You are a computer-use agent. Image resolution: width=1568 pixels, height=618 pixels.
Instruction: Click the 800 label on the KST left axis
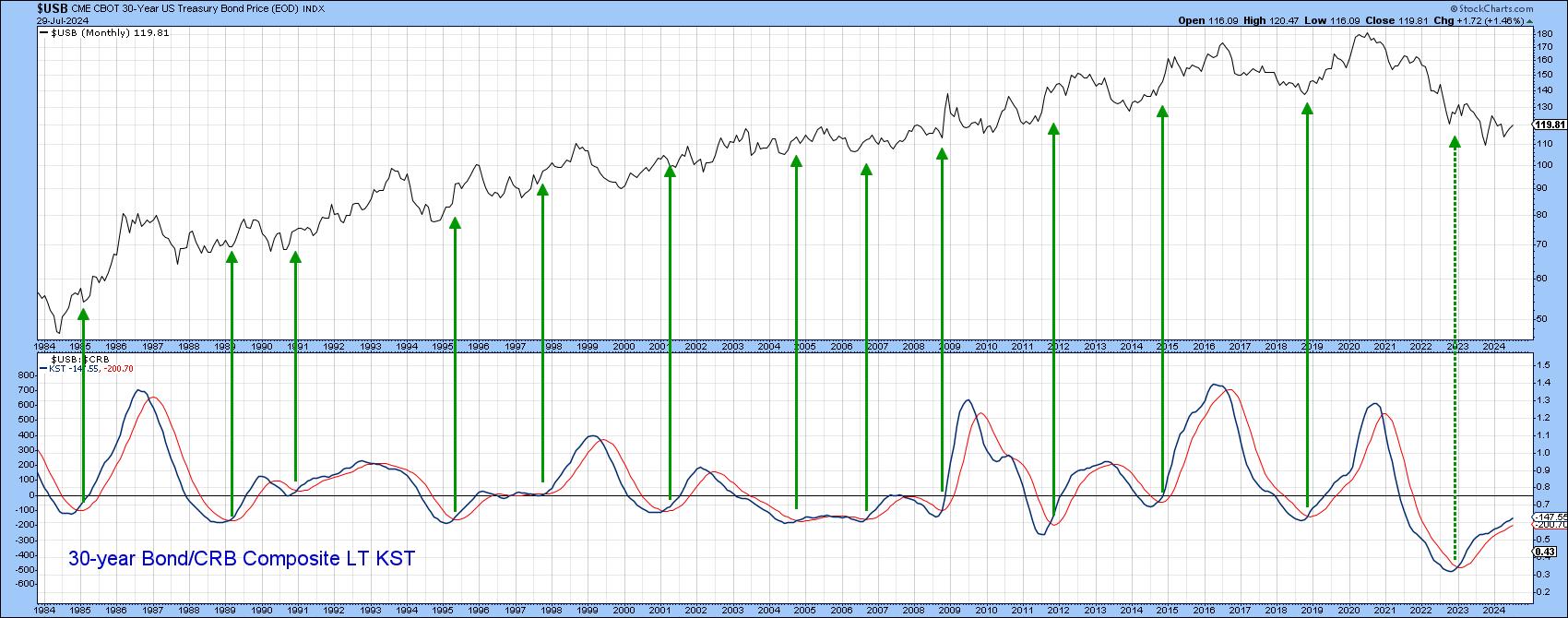pyautogui.click(x=26, y=375)
